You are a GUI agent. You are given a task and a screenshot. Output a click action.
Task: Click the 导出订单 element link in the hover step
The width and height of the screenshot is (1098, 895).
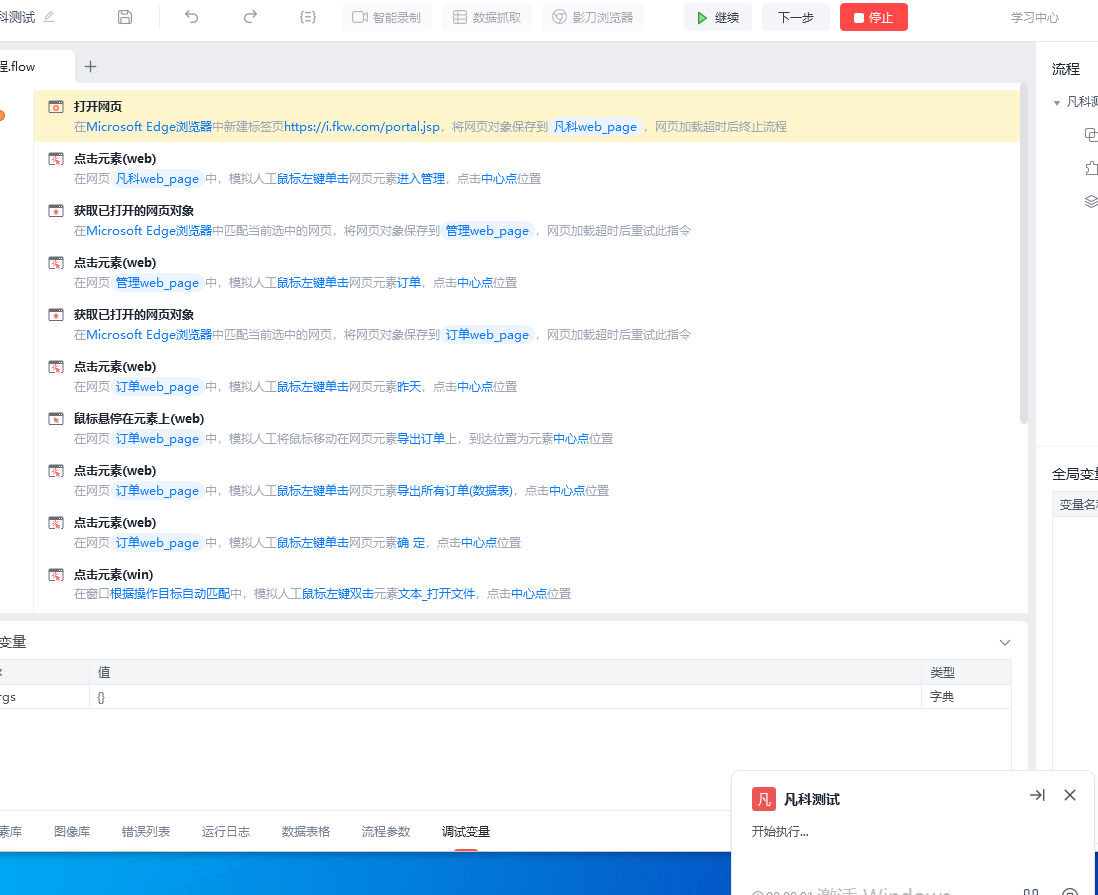tap(421, 438)
